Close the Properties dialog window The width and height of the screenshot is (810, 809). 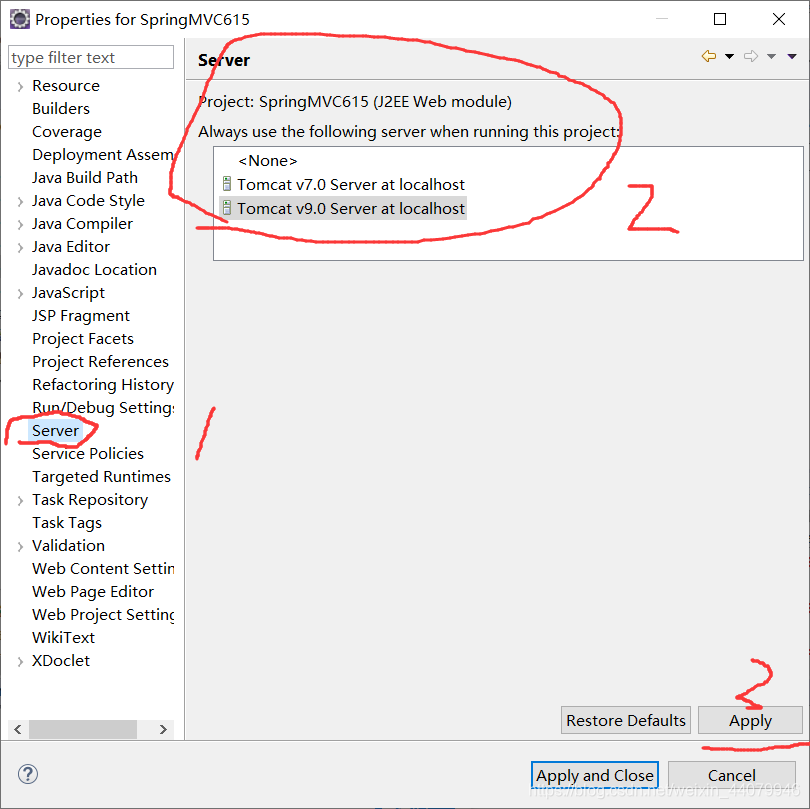point(778,19)
